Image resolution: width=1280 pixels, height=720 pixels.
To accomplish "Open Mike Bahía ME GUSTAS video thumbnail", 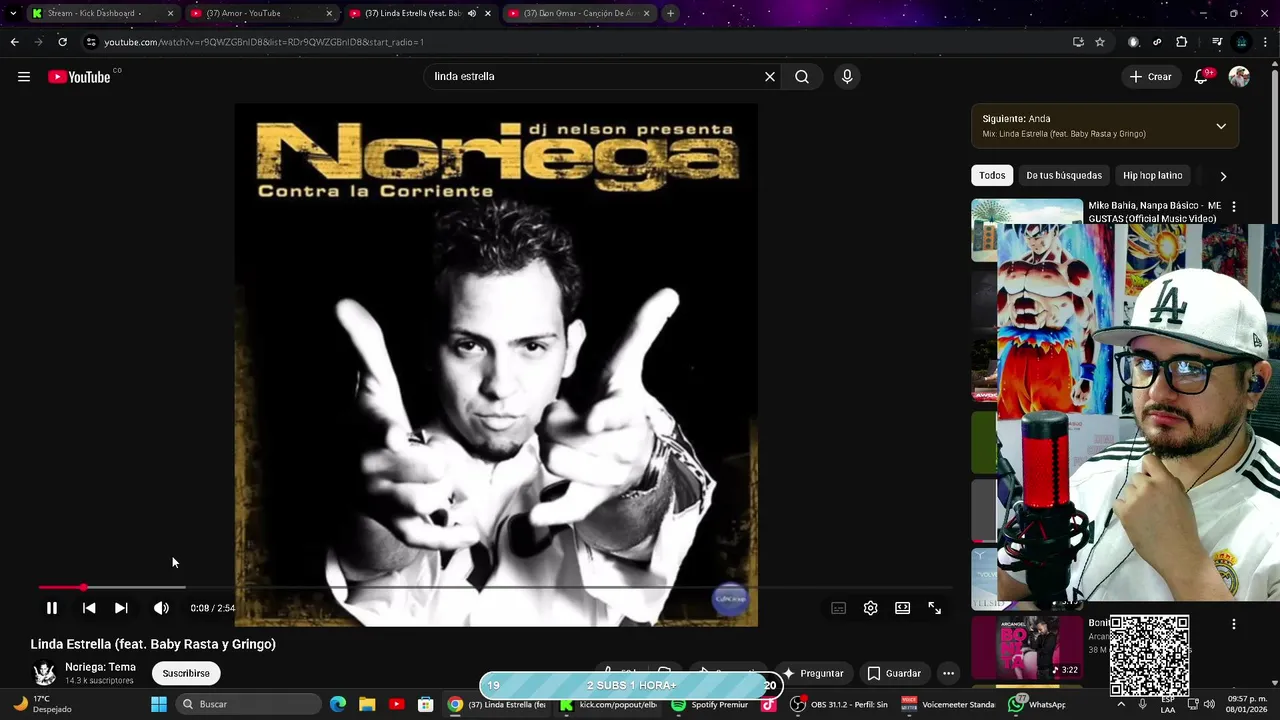I will coord(1027,230).
